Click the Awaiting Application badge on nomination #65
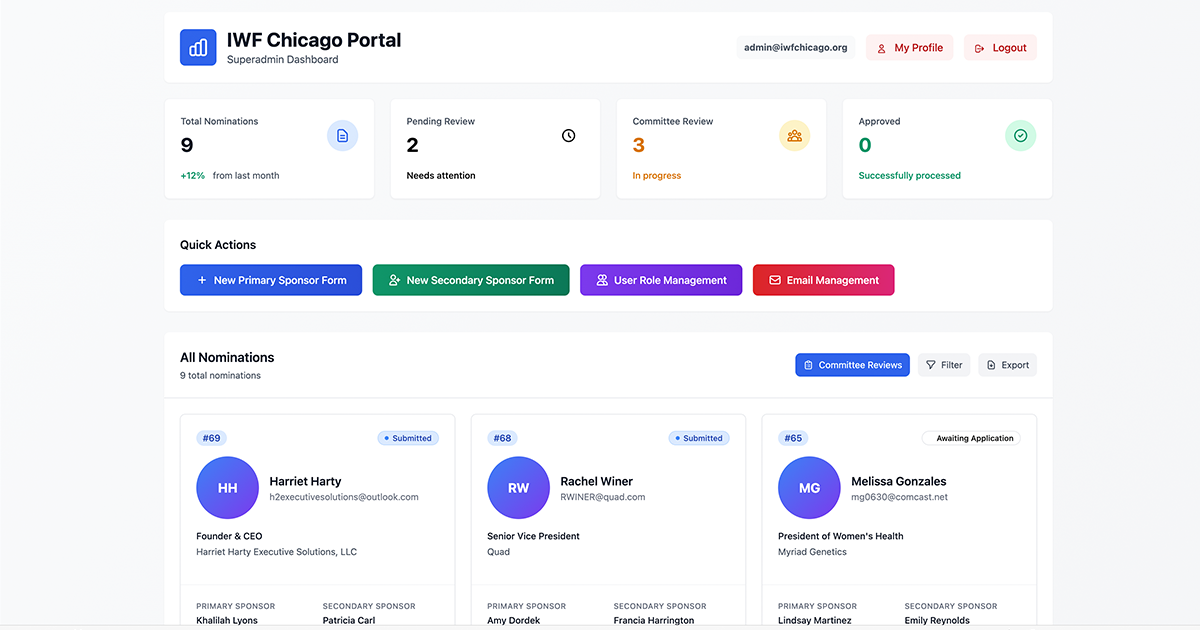 tap(971, 438)
